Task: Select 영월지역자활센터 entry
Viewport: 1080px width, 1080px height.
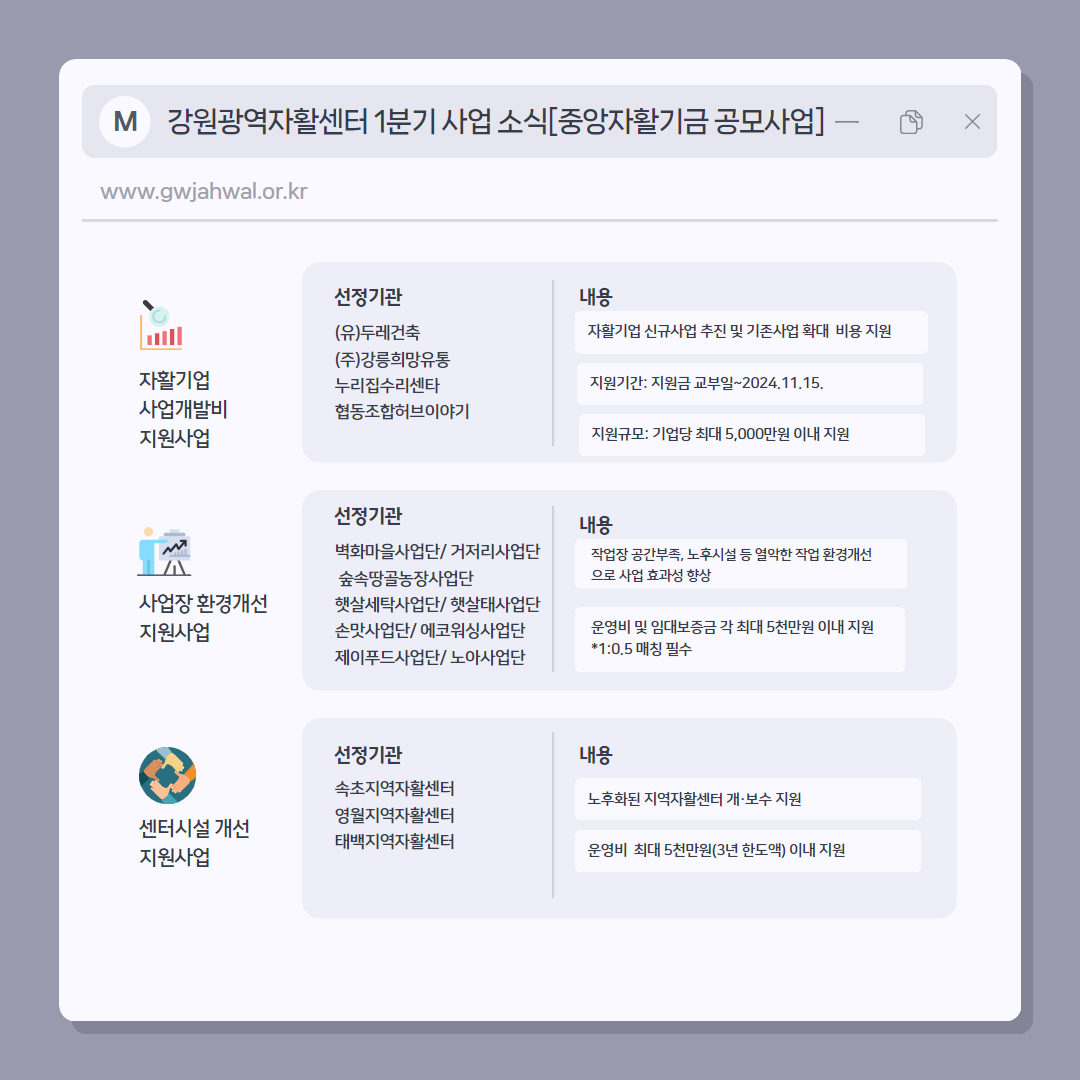Action: coord(395,815)
